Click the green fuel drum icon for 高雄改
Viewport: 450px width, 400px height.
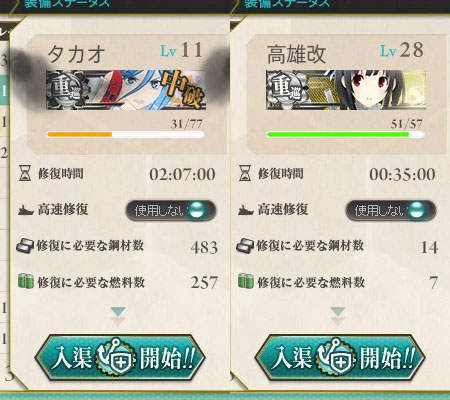coord(246,281)
